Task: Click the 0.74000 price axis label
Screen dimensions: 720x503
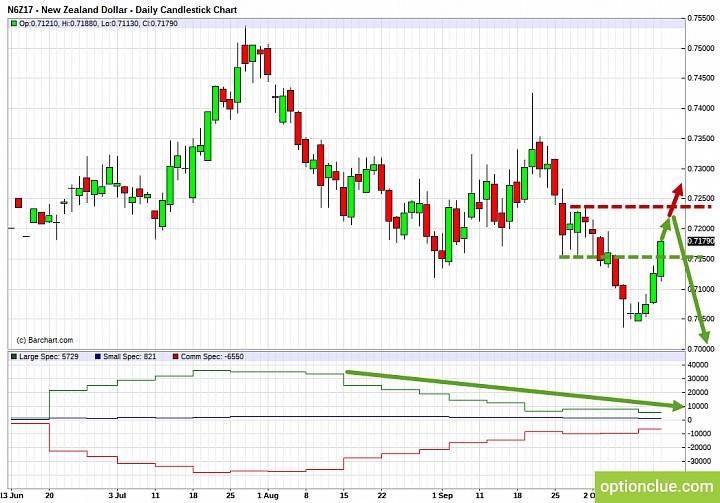Action: [701, 108]
